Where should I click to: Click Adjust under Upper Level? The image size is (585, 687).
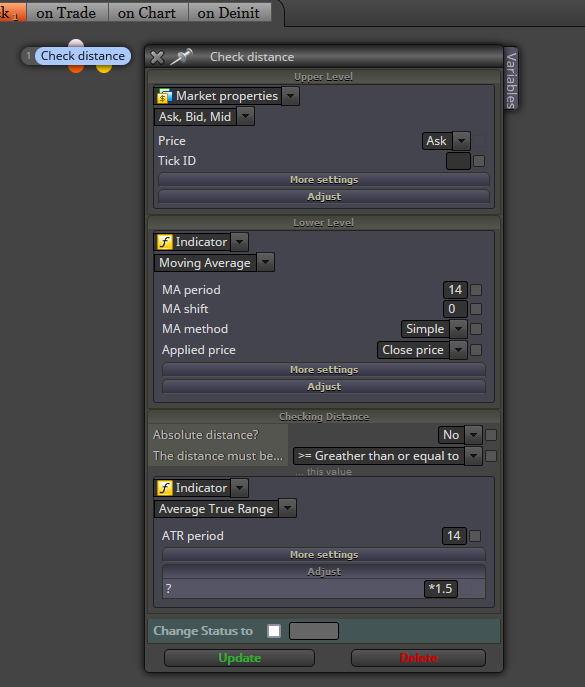(324, 196)
